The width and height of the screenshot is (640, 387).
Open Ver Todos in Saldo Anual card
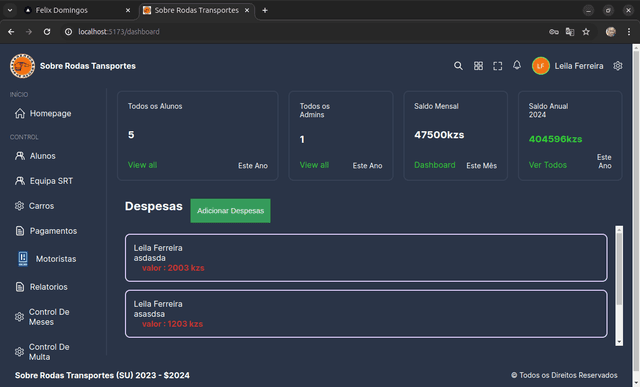pyautogui.click(x=548, y=165)
